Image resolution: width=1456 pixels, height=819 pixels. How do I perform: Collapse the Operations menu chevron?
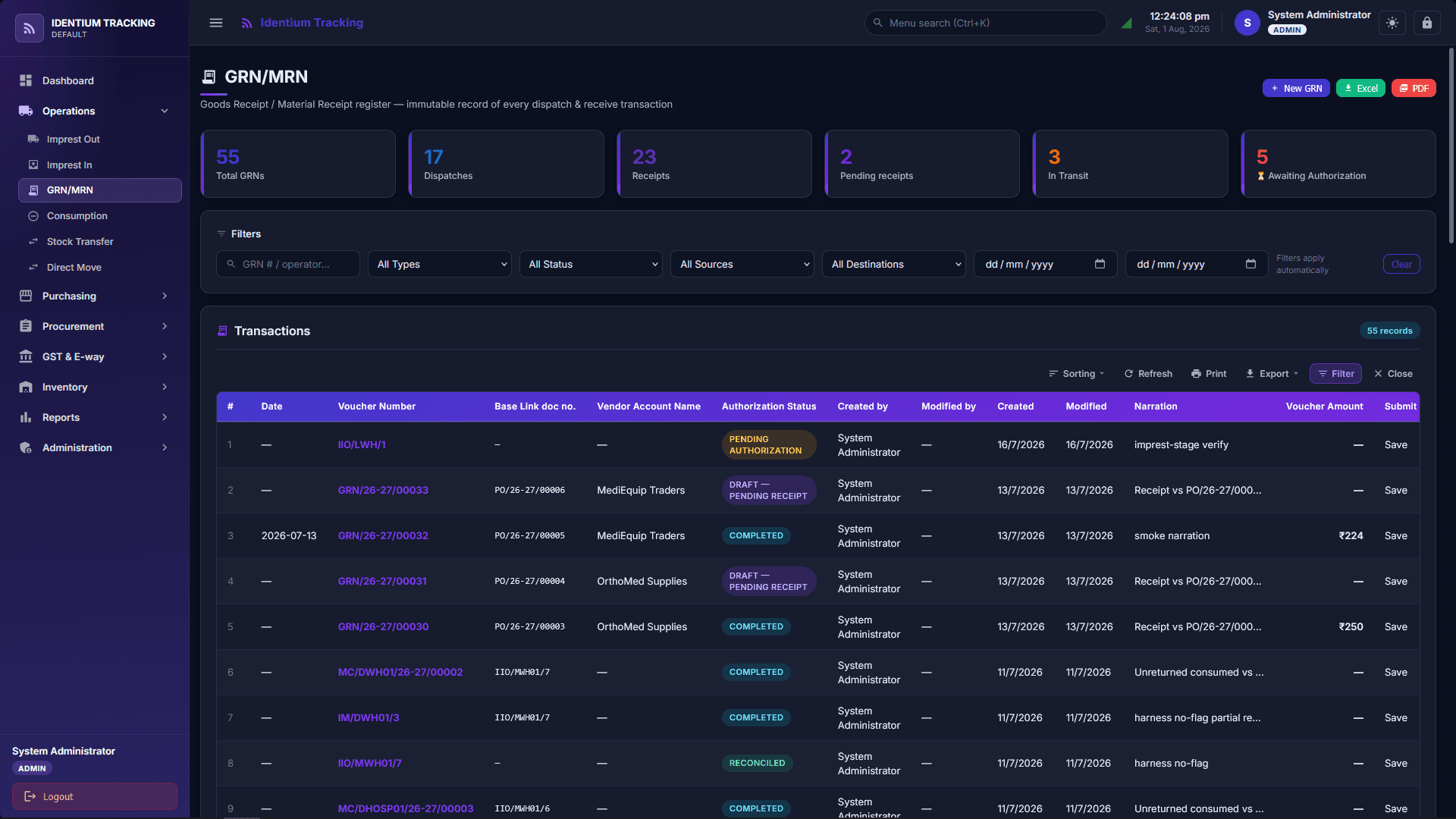[x=165, y=111]
